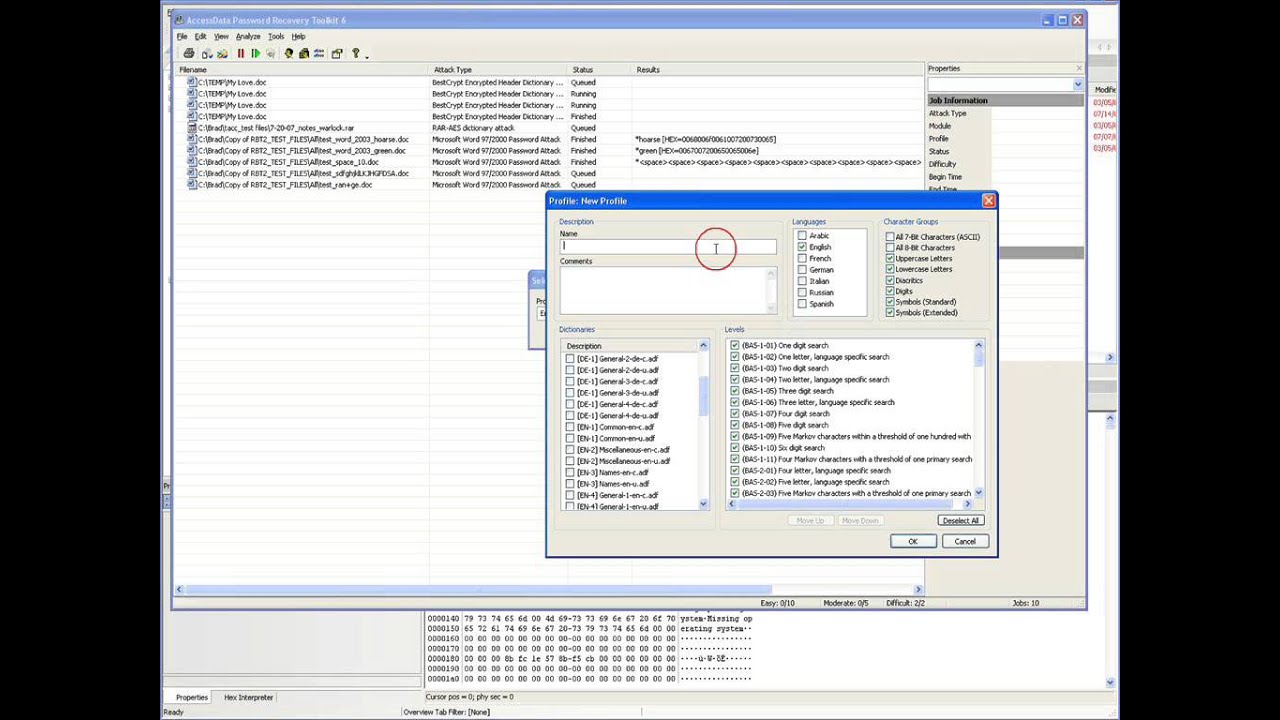Uncheck level BAS-1-01 One digit search
Screen dimensions: 1280x720
point(735,346)
